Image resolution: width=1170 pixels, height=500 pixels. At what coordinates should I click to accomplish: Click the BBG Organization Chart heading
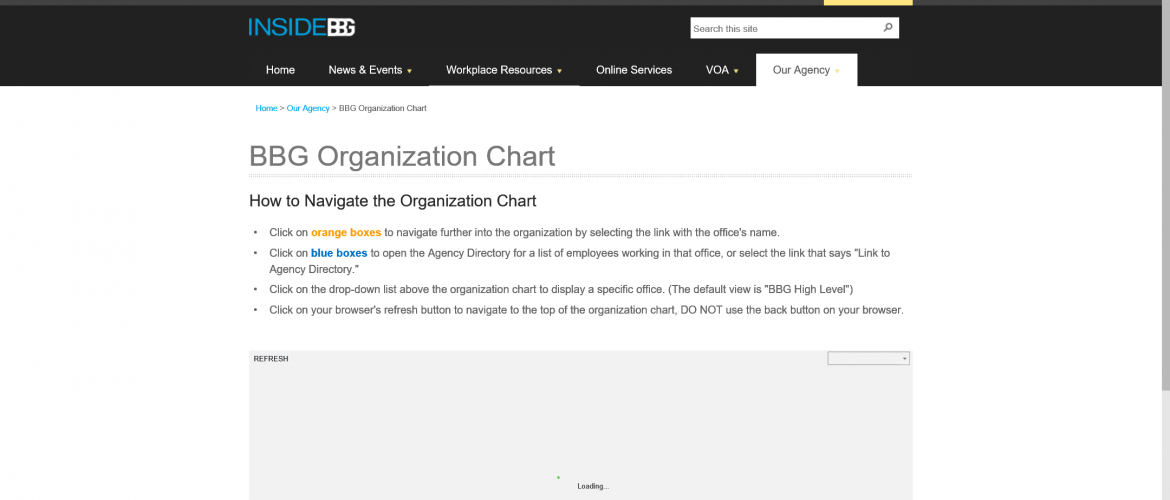402,157
